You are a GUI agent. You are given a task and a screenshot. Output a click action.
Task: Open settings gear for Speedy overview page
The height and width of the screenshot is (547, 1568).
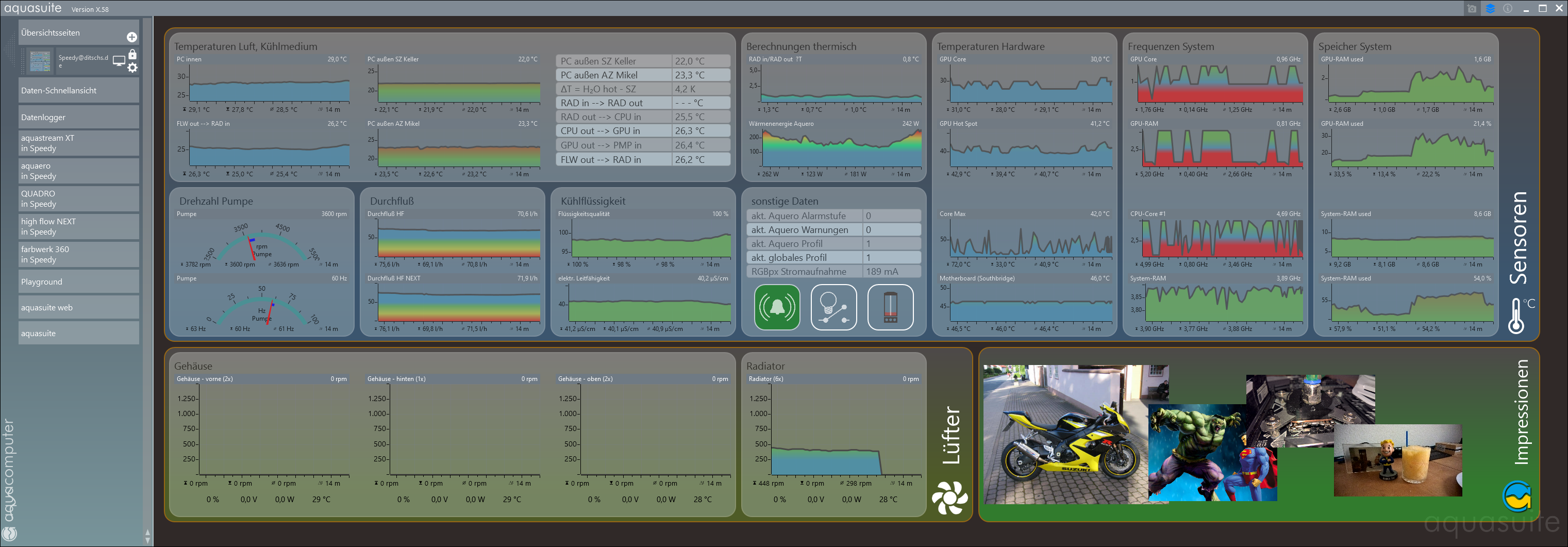(132, 68)
